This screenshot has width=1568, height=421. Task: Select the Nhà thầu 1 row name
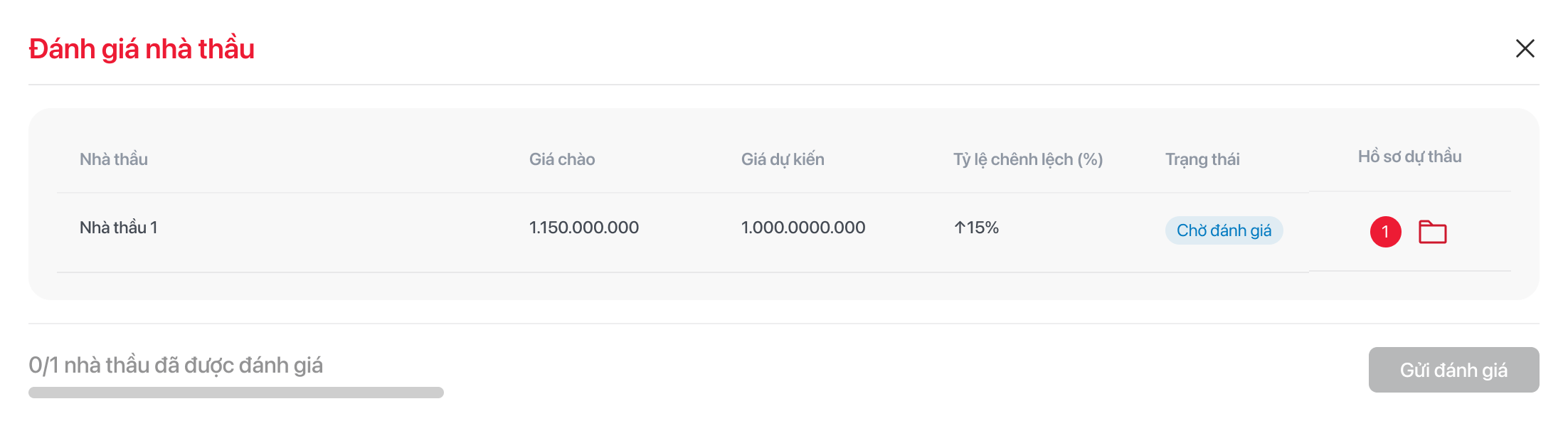tap(119, 228)
